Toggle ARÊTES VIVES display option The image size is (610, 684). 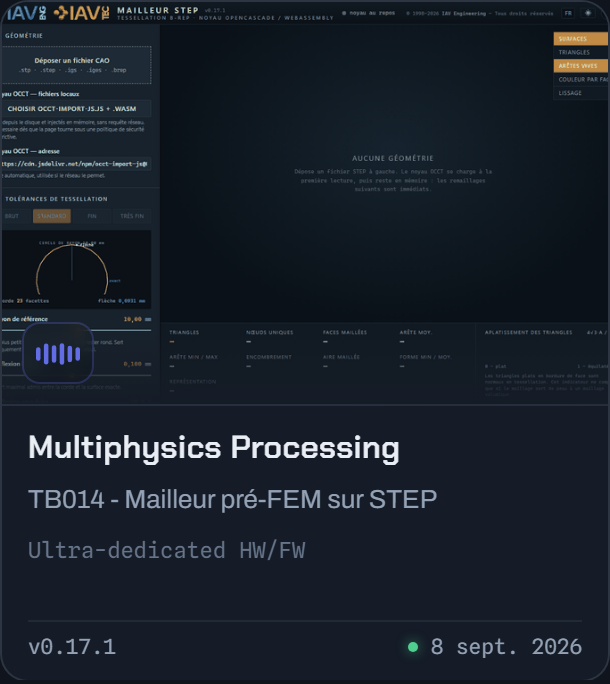(x=581, y=66)
